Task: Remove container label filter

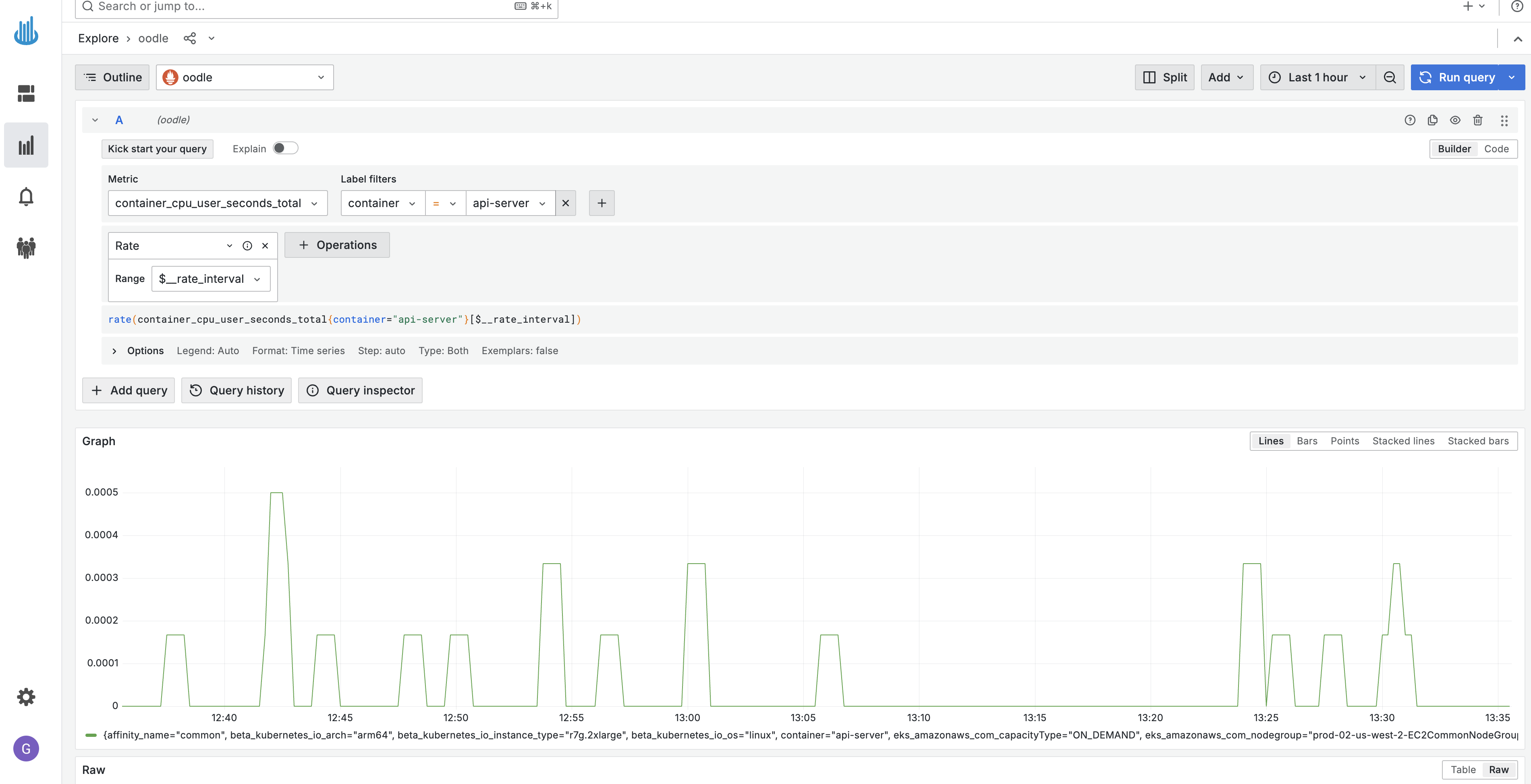Action: (x=565, y=203)
